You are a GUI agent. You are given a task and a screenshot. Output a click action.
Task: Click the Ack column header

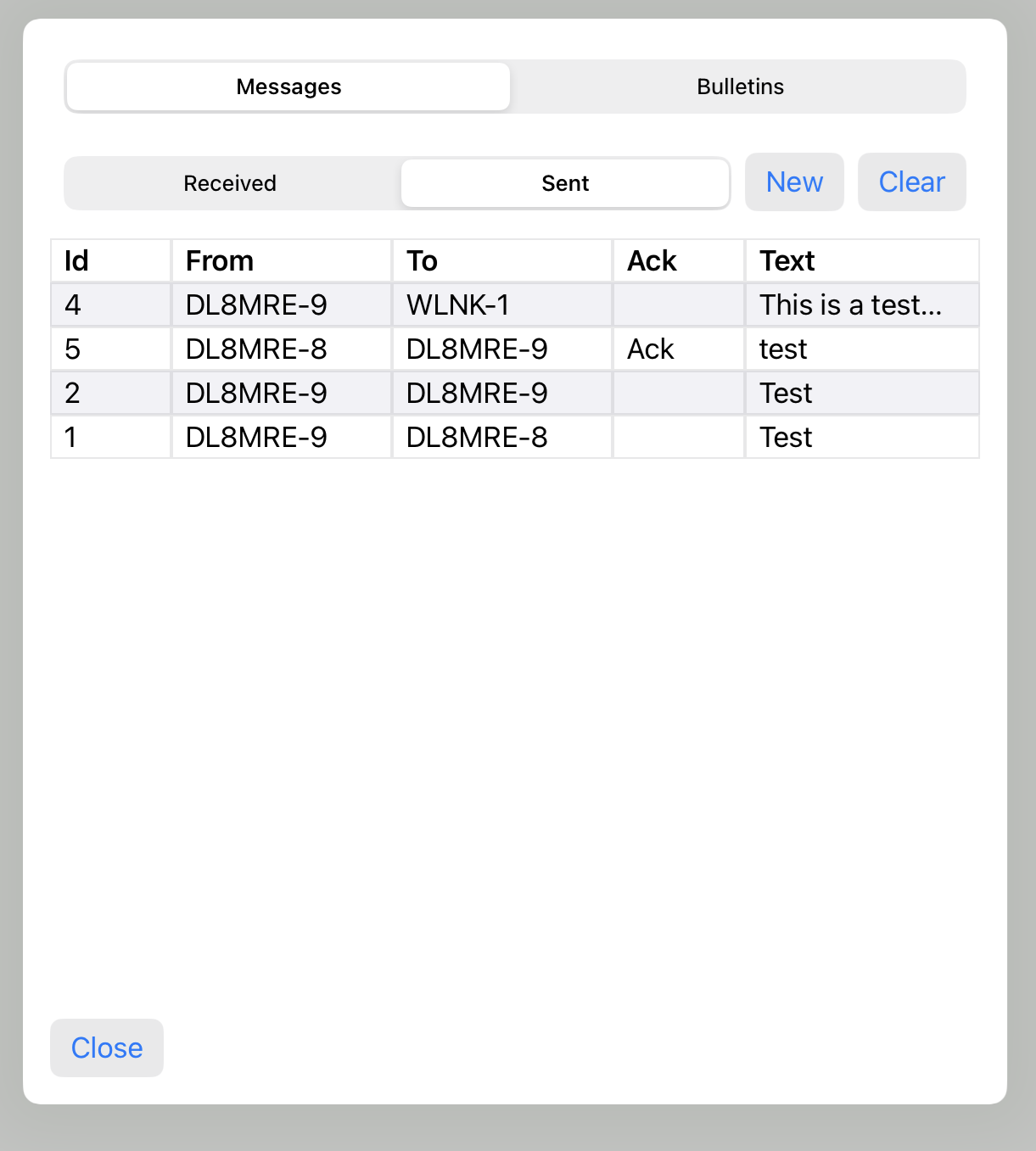click(x=652, y=261)
